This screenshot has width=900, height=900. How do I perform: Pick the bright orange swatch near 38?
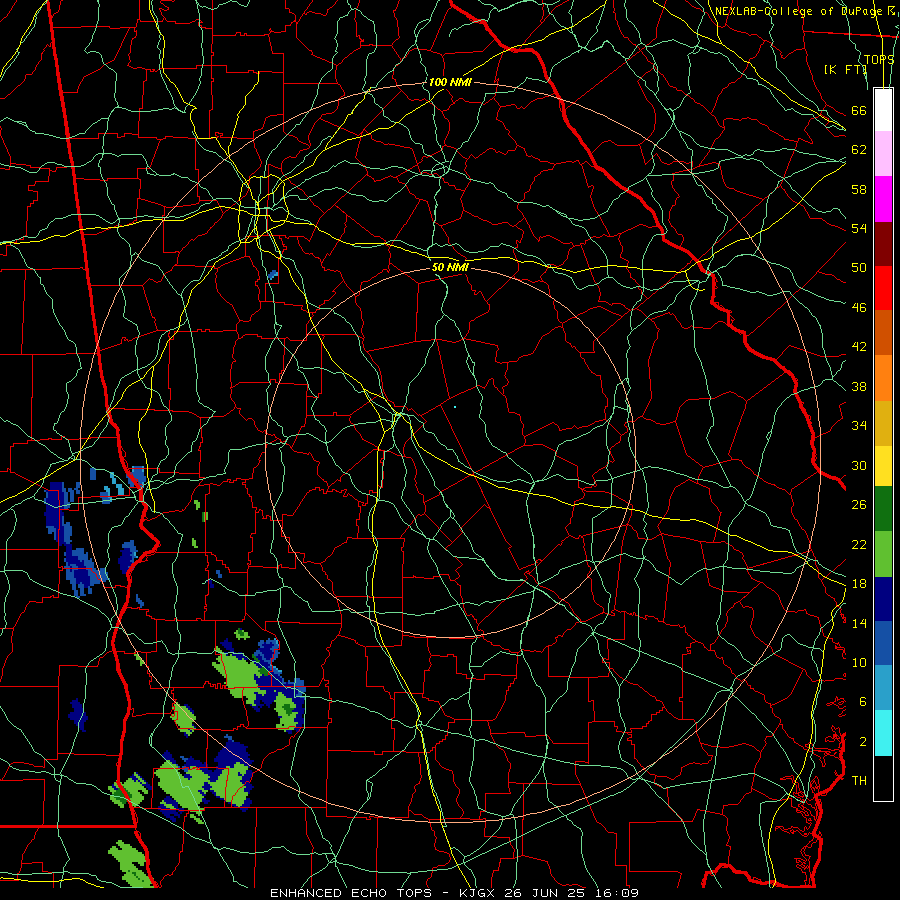tap(883, 378)
